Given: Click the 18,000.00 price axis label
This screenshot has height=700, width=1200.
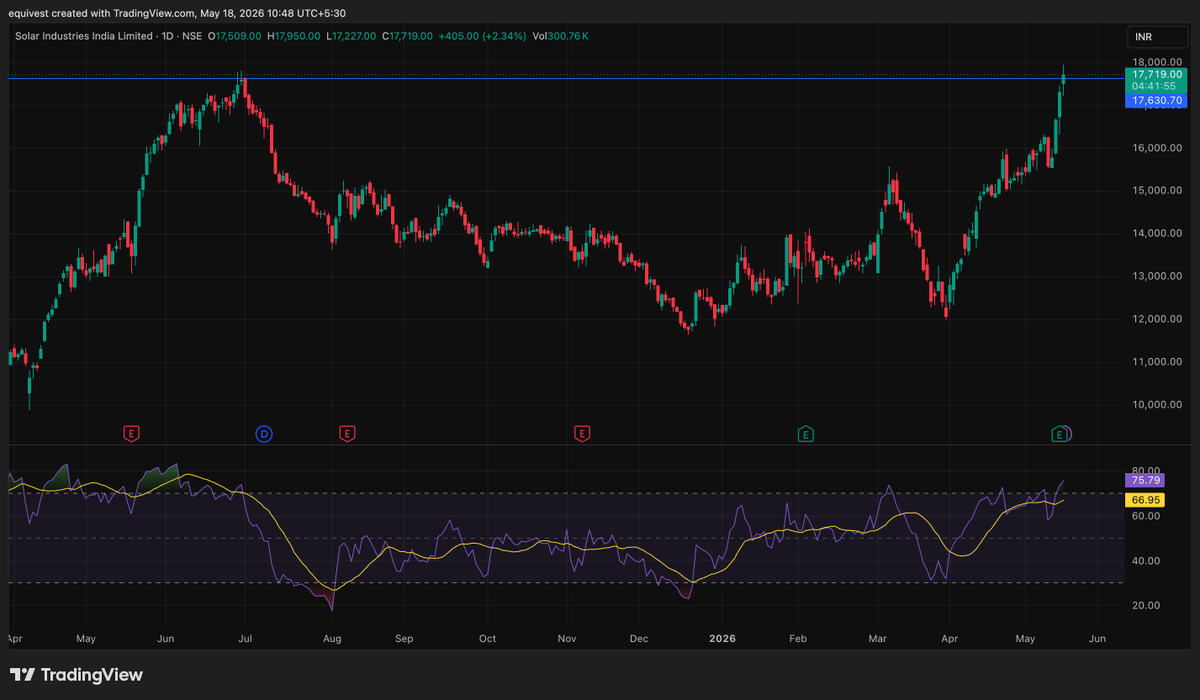Looking at the screenshot, I should click(x=1157, y=62).
